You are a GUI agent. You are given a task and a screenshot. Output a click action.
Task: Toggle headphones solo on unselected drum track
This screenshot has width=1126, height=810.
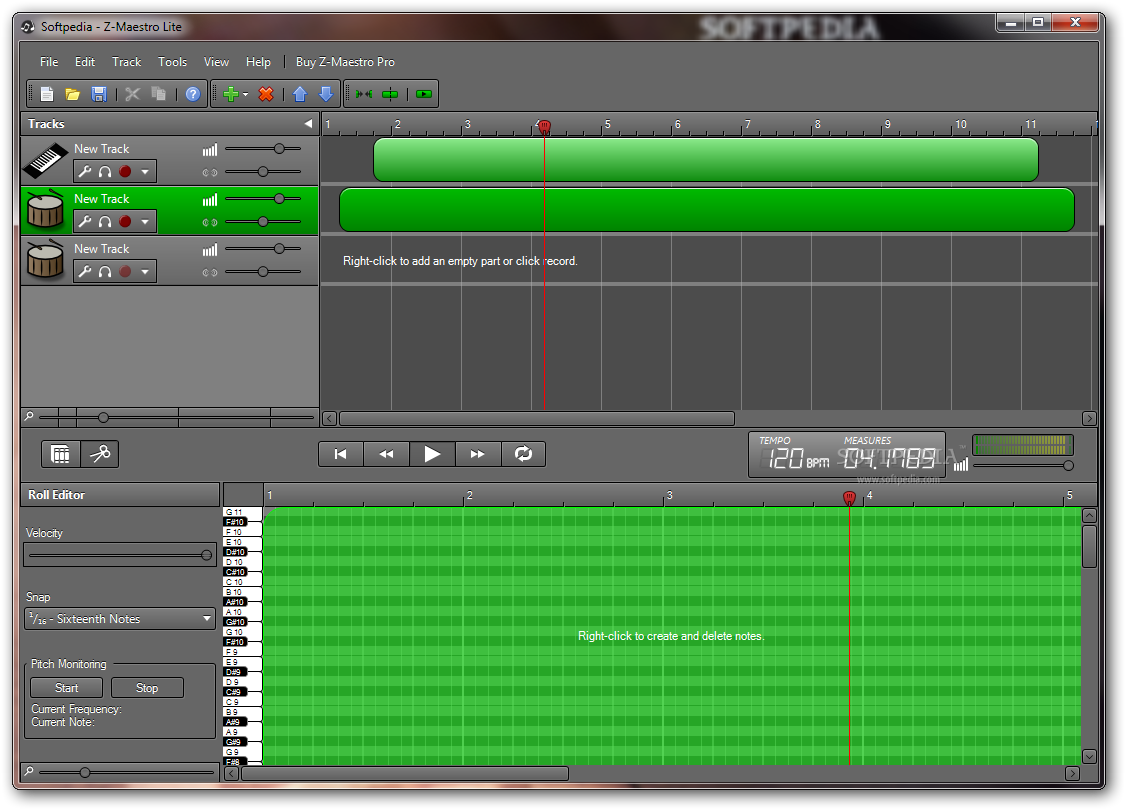pyautogui.click(x=105, y=271)
